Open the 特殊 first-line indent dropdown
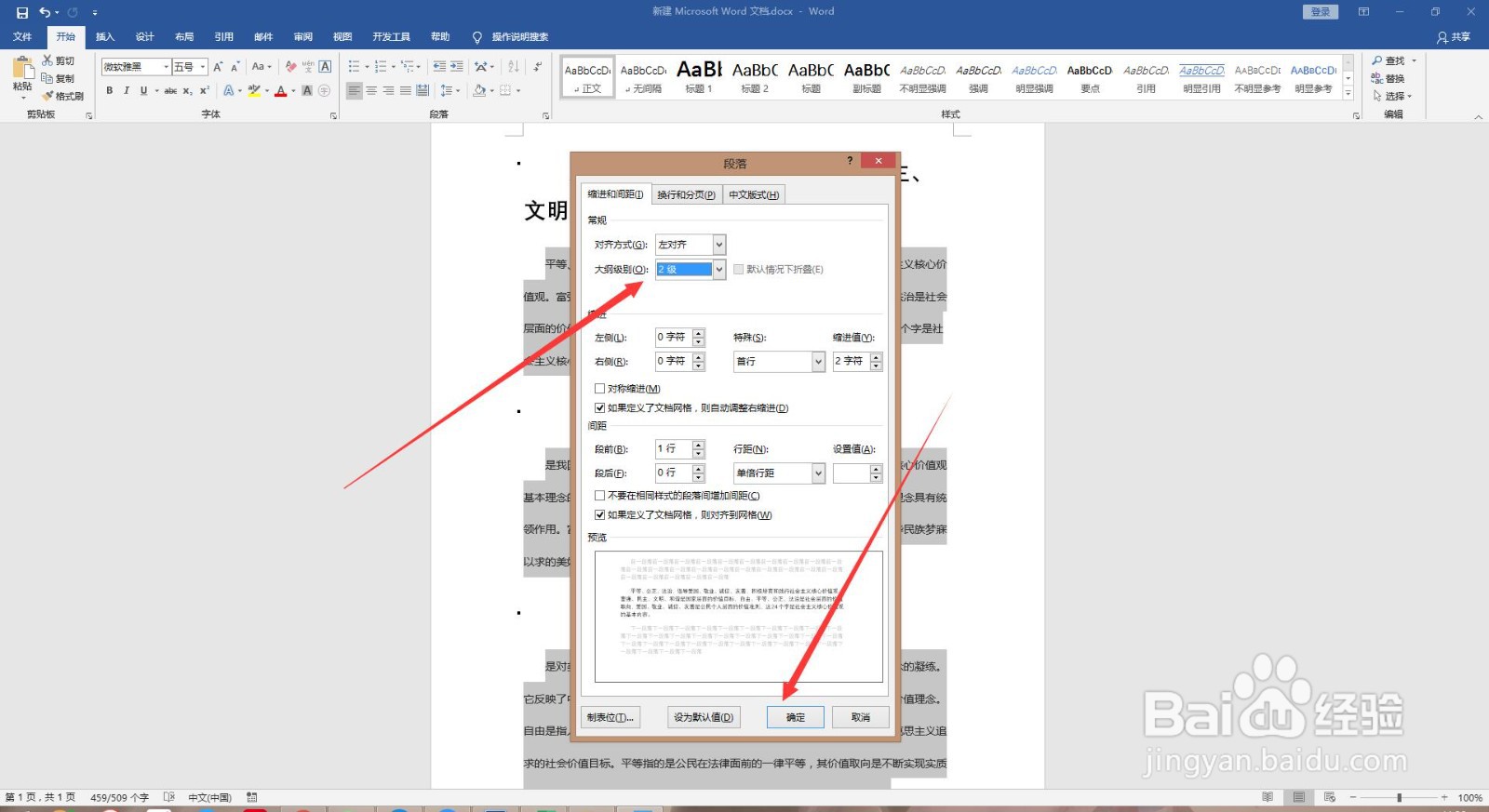Image resolution: width=1489 pixels, height=812 pixels. 819,362
